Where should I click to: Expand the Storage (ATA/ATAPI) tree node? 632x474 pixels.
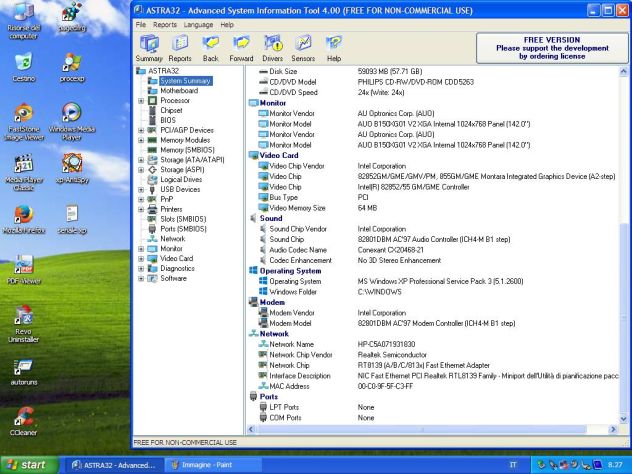tap(141, 160)
